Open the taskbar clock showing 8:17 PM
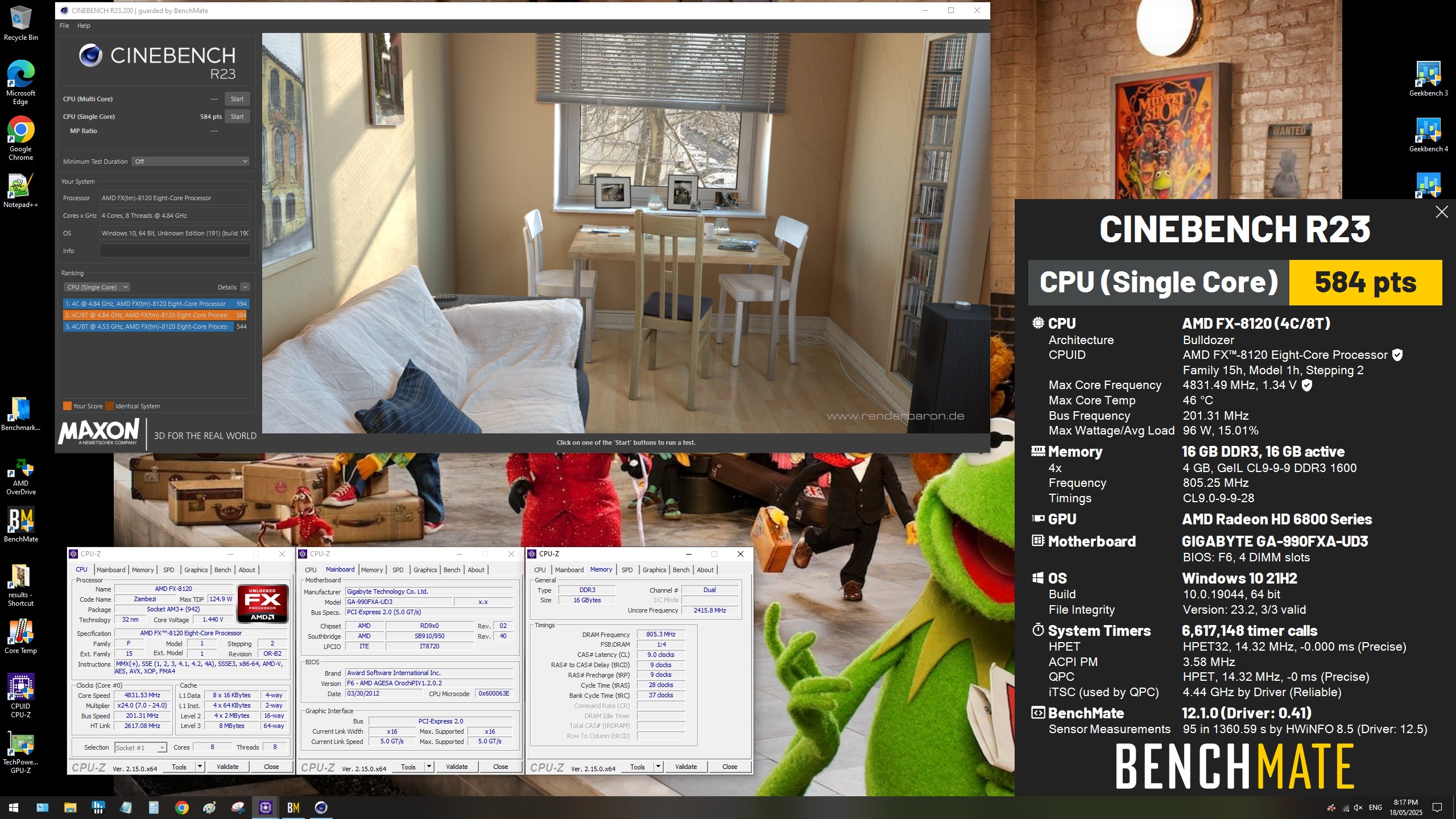Viewport: 1456px width, 819px height. (1406, 808)
